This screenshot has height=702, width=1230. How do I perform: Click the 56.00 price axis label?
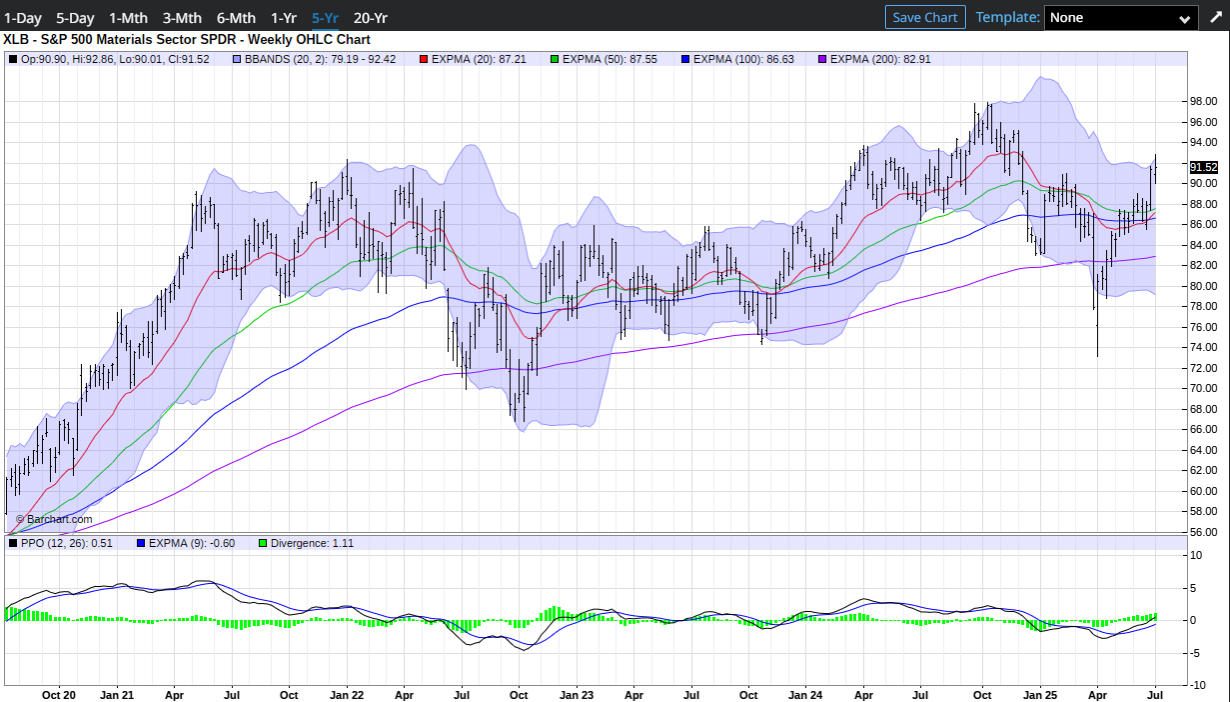1203,532
